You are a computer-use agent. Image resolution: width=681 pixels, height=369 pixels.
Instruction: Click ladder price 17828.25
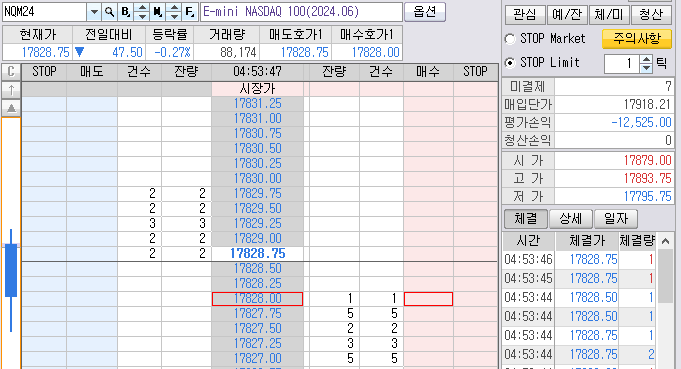click(258, 283)
